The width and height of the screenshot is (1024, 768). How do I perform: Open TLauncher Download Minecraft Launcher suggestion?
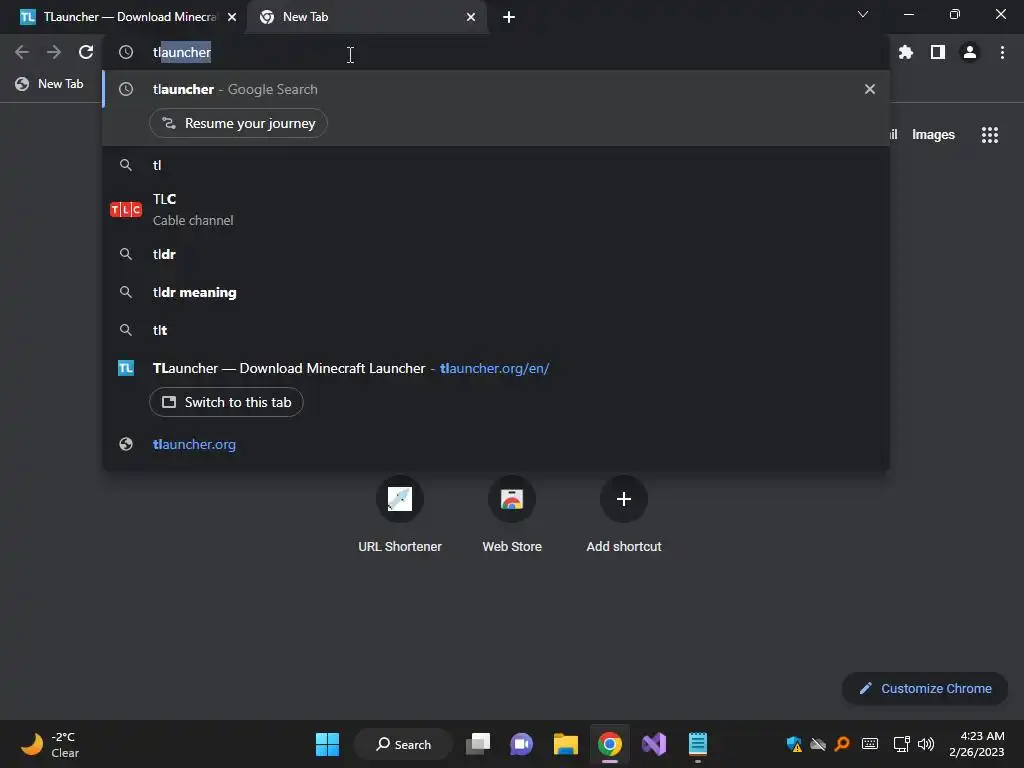(496, 368)
